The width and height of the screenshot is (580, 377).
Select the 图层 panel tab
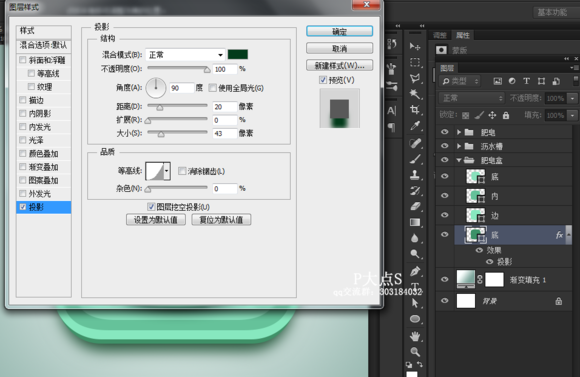tap(447, 68)
